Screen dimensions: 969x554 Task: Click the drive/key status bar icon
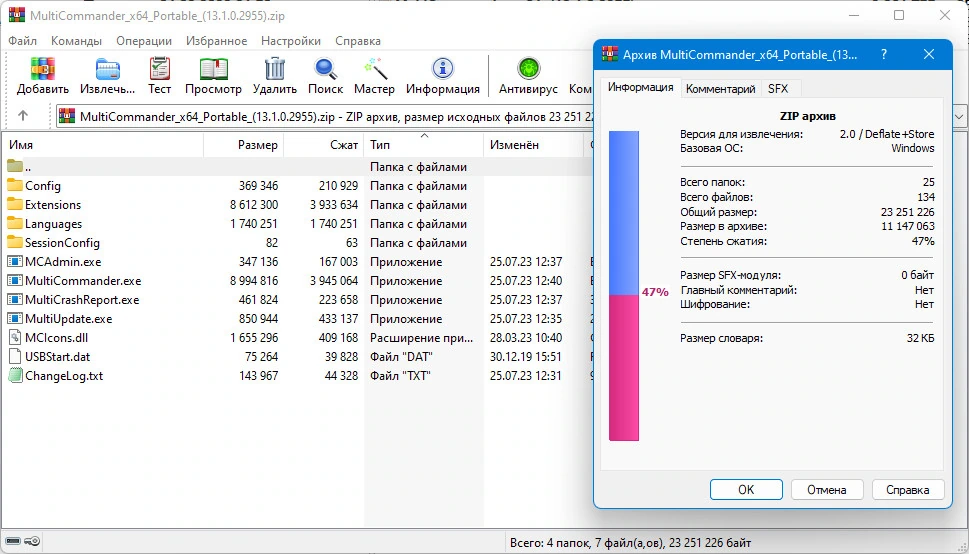coord(23,542)
